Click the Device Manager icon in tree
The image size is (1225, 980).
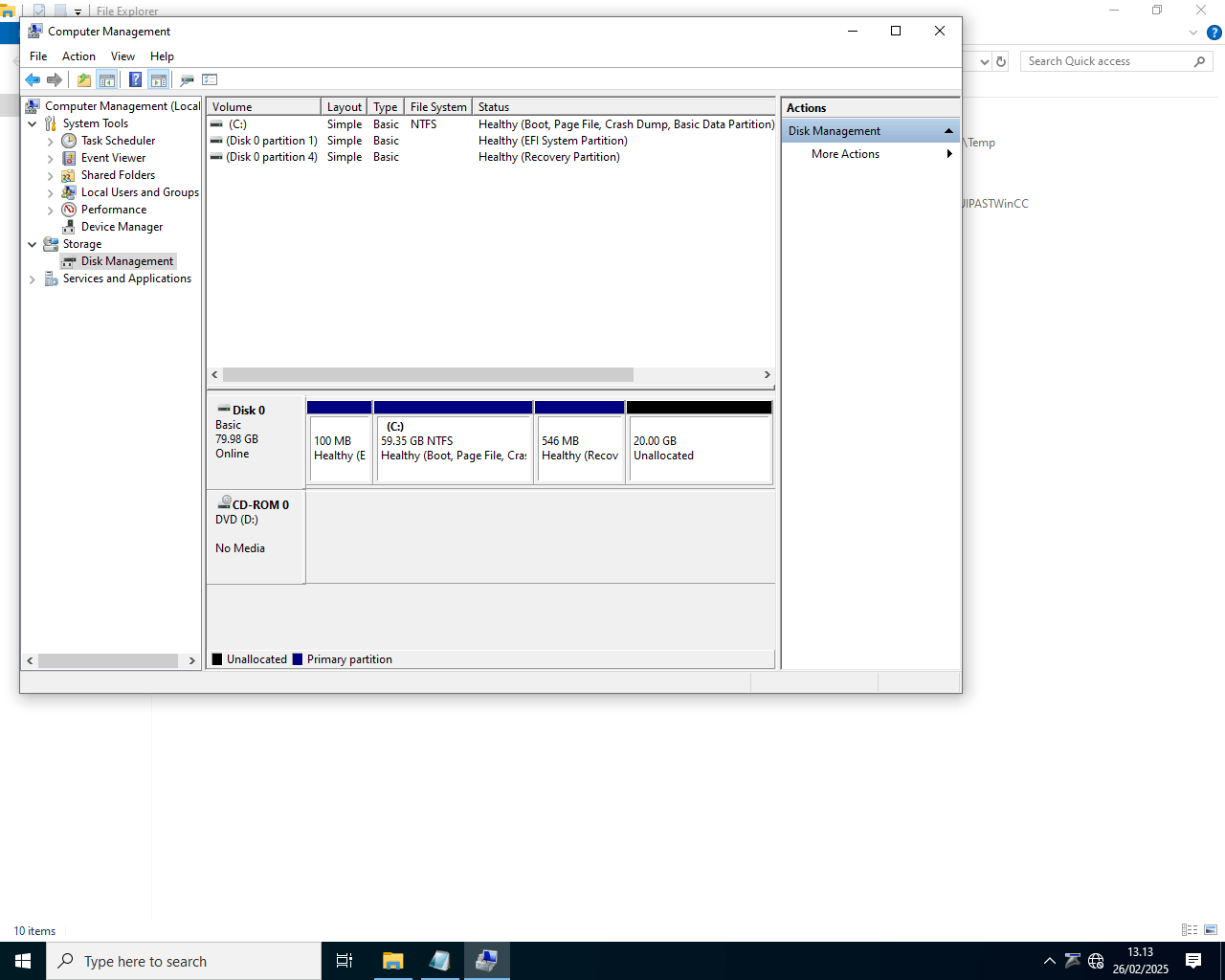click(x=69, y=227)
